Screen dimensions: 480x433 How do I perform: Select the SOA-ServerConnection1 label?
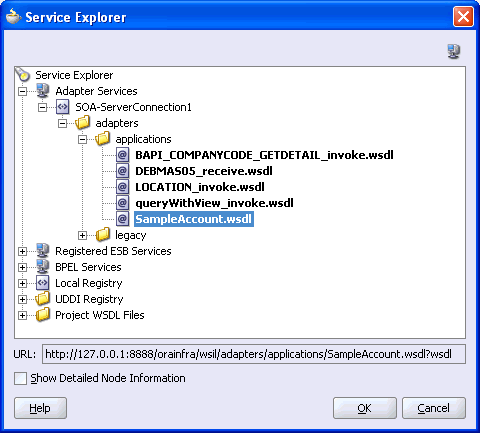(133, 107)
